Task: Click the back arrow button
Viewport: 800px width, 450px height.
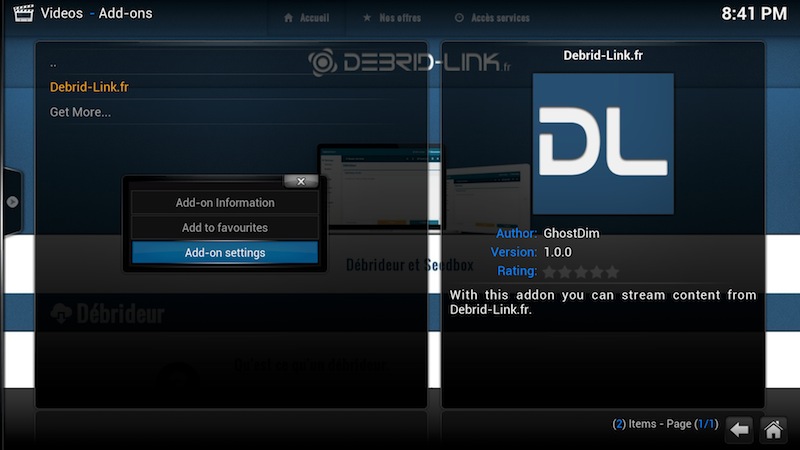Action: (x=739, y=430)
